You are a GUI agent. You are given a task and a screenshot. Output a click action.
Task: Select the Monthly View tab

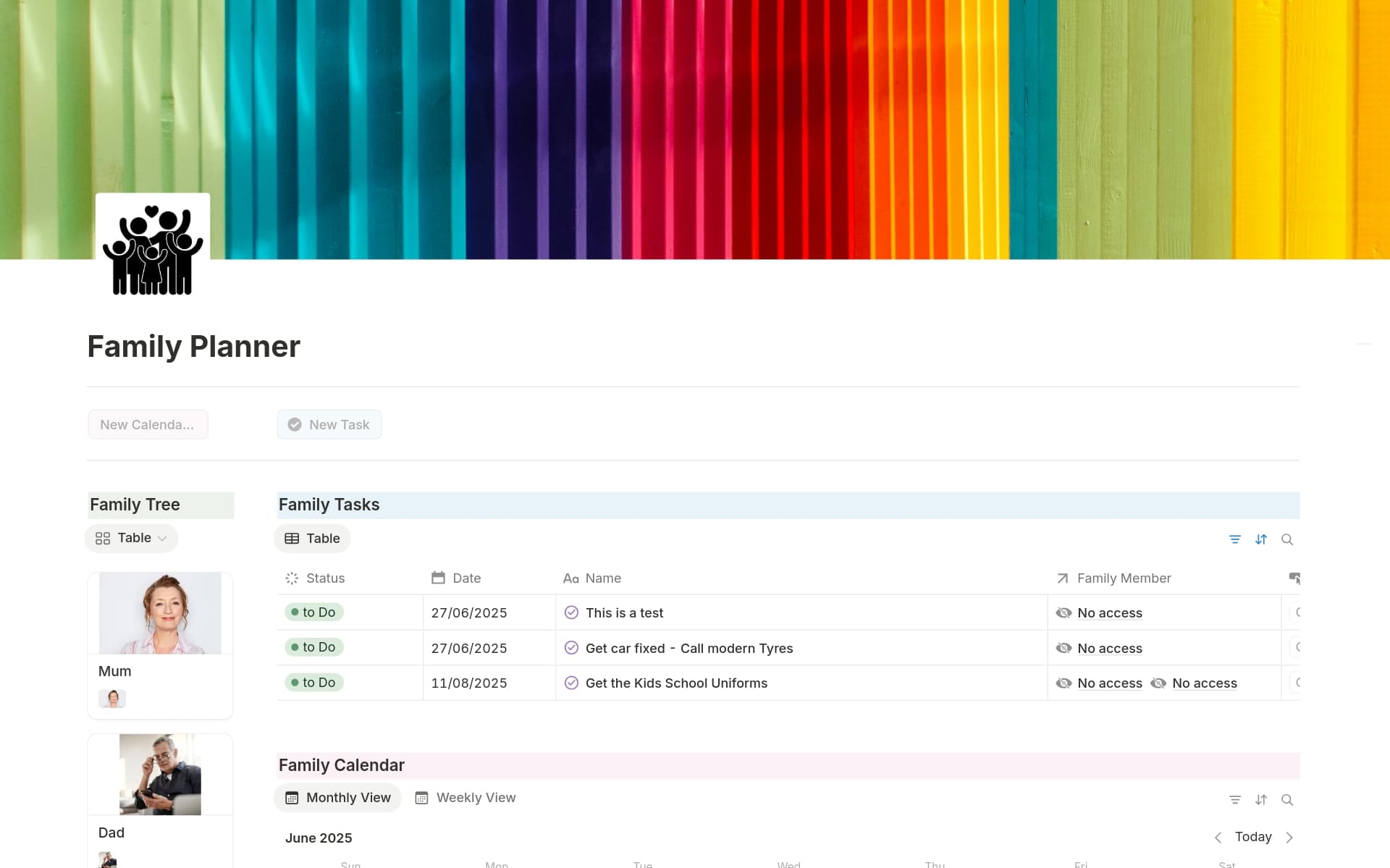point(337,797)
